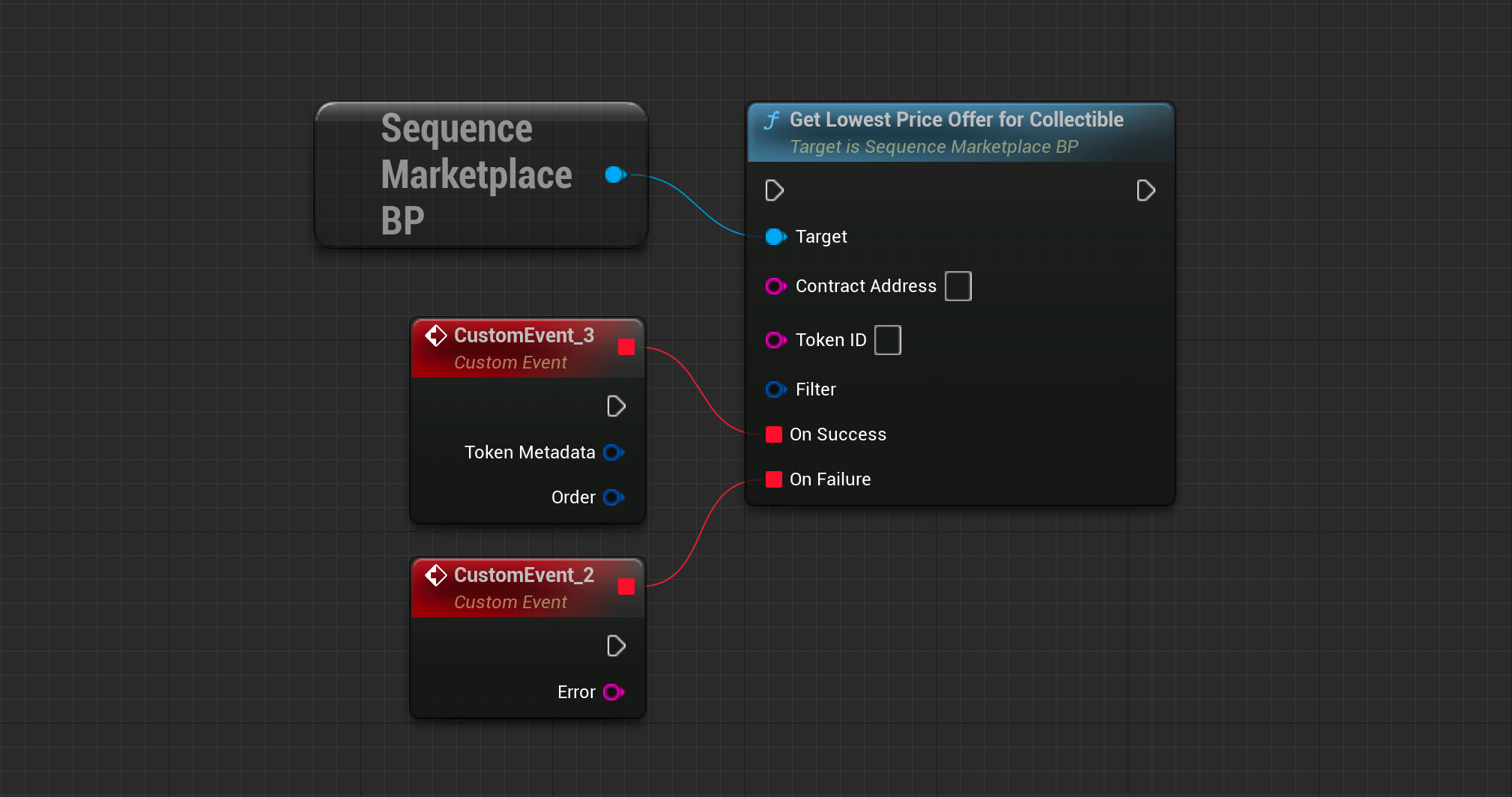Viewport: 1512px width, 797px height.
Task: Select the CustomEvent_3 node title
Action: point(524,336)
